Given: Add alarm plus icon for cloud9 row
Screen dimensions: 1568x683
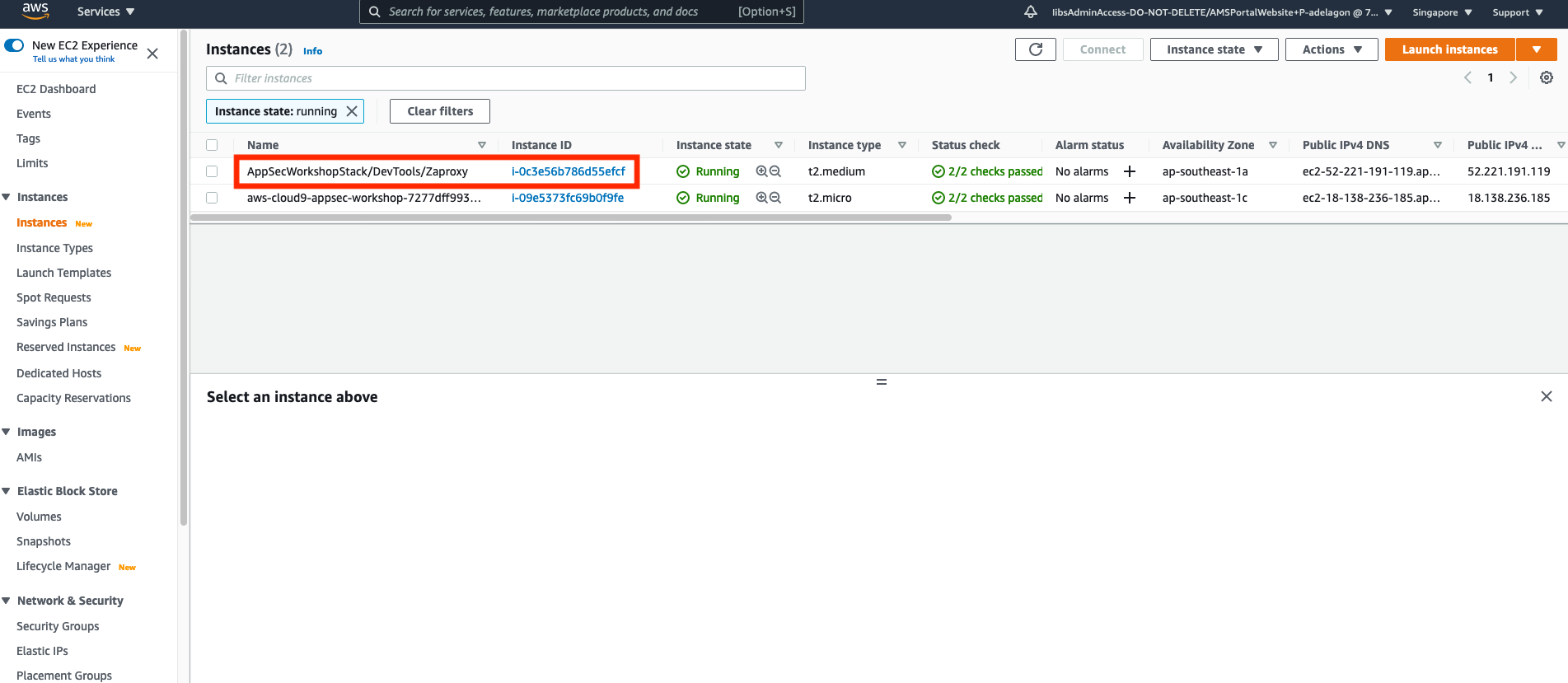Looking at the screenshot, I should tap(1130, 198).
